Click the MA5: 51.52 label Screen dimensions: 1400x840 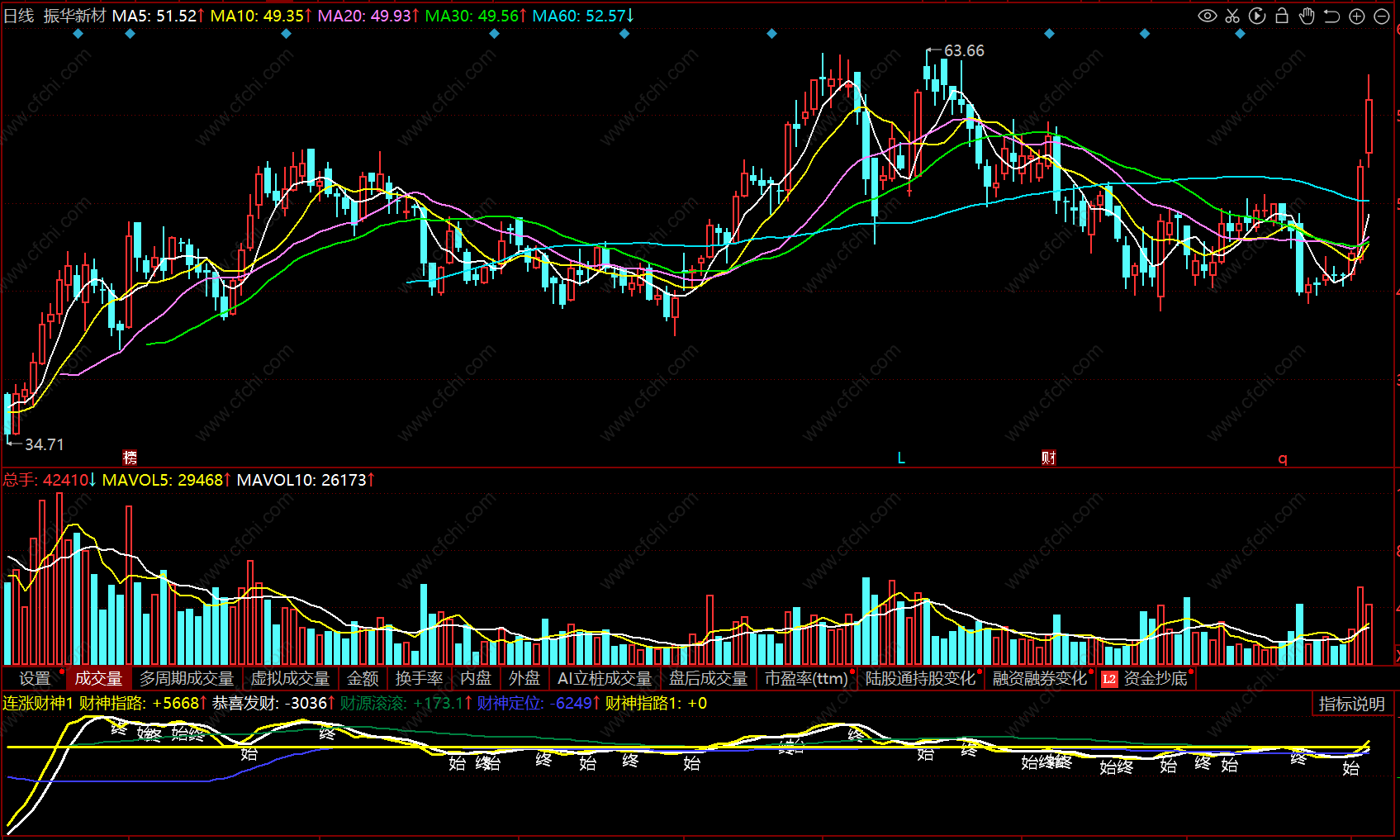tap(158, 16)
